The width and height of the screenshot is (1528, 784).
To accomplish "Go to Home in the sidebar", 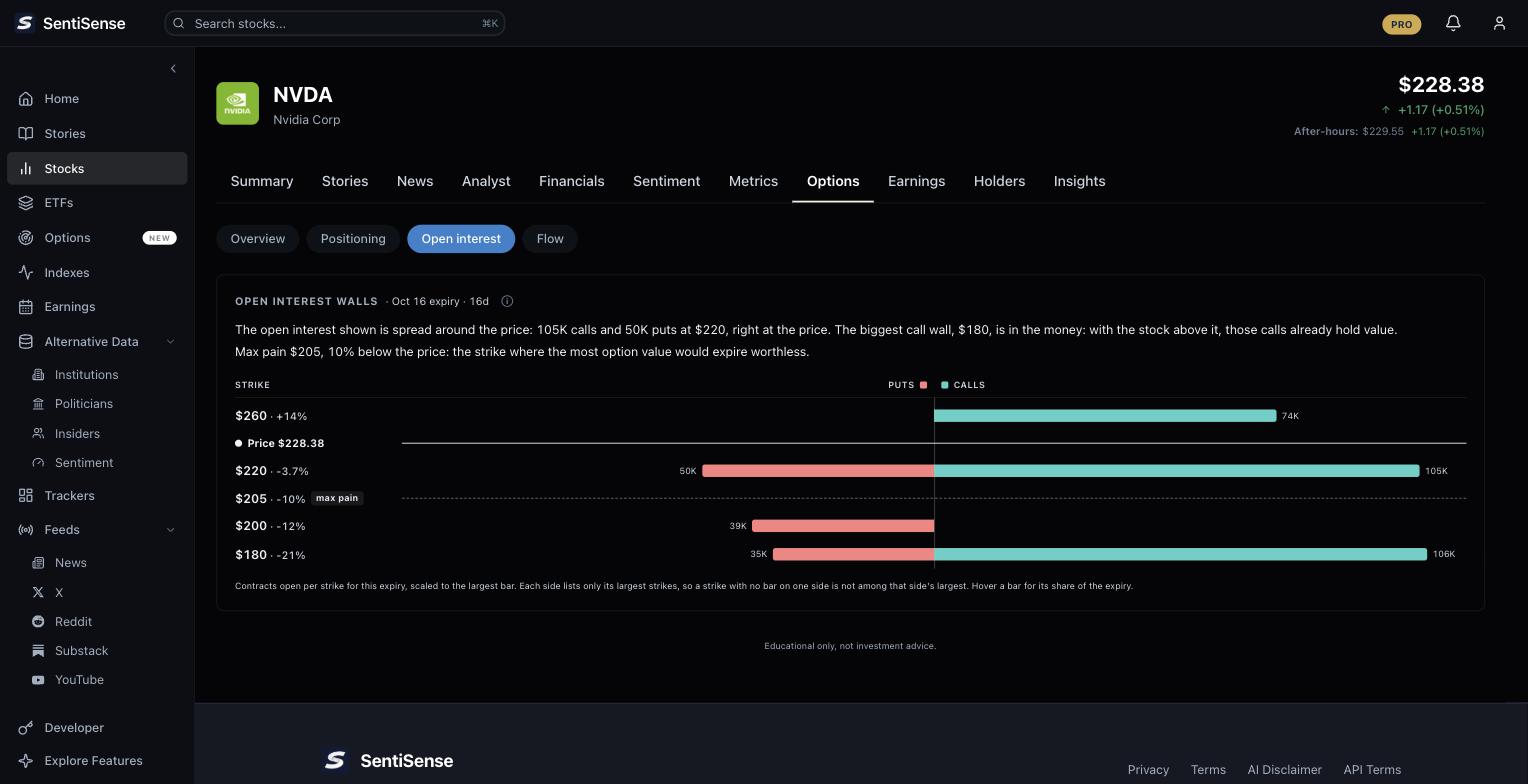I will (x=97, y=99).
